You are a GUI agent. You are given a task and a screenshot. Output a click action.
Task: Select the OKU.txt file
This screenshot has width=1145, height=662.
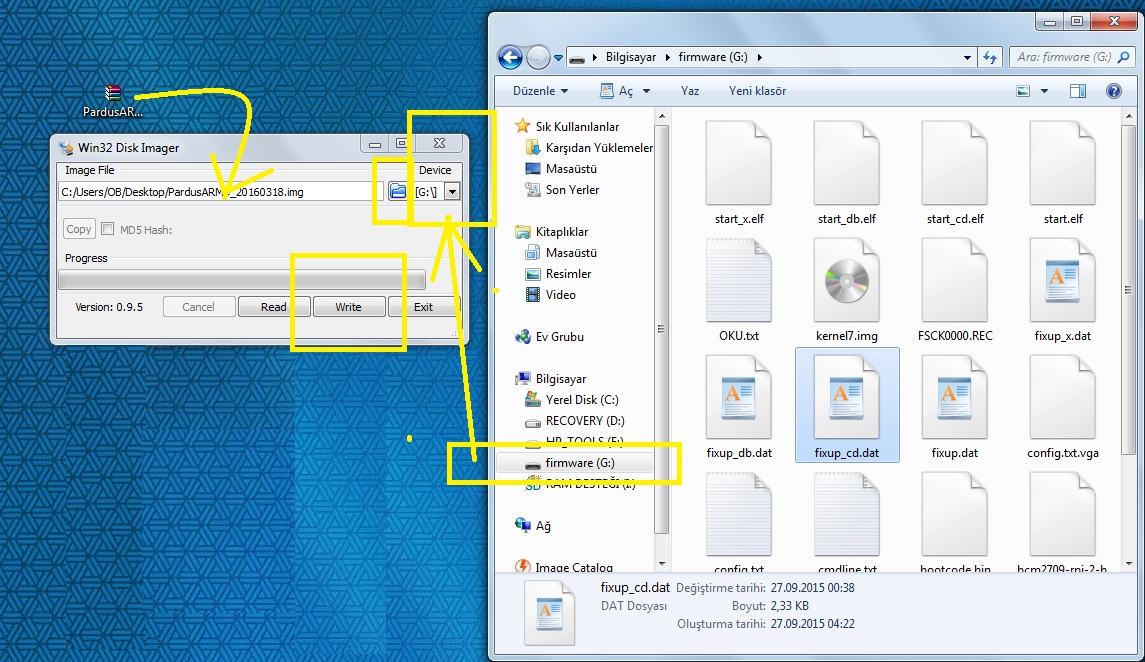739,290
